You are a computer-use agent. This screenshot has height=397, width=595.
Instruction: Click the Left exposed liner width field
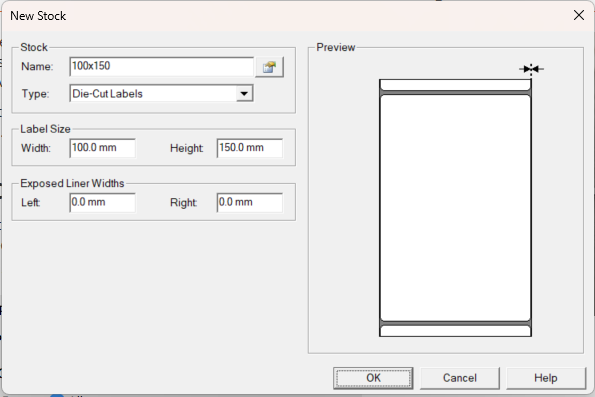pyautogui.click(x=102, y=202)
